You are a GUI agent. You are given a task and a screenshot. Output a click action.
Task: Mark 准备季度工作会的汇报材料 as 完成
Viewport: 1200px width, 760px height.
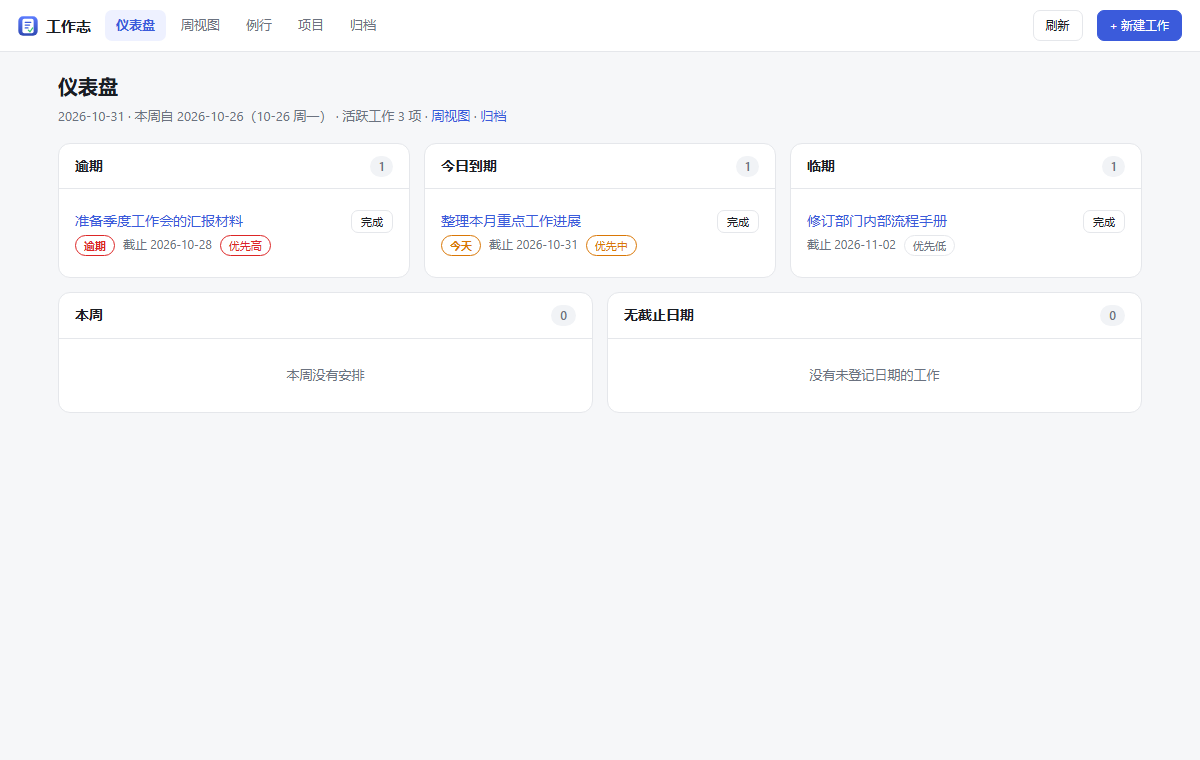click(x=372, y=222)
